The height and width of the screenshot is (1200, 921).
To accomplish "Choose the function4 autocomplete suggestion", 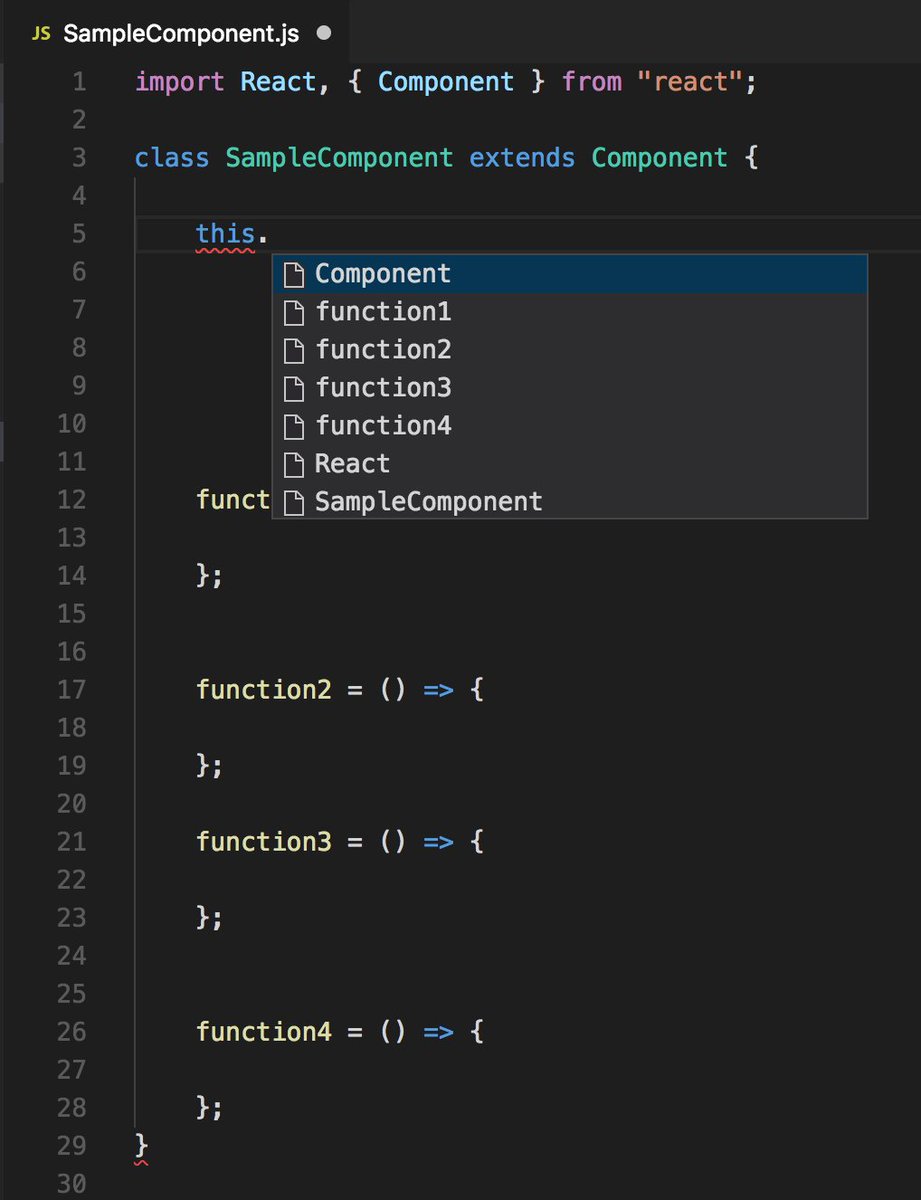I will tap(569, 425).
